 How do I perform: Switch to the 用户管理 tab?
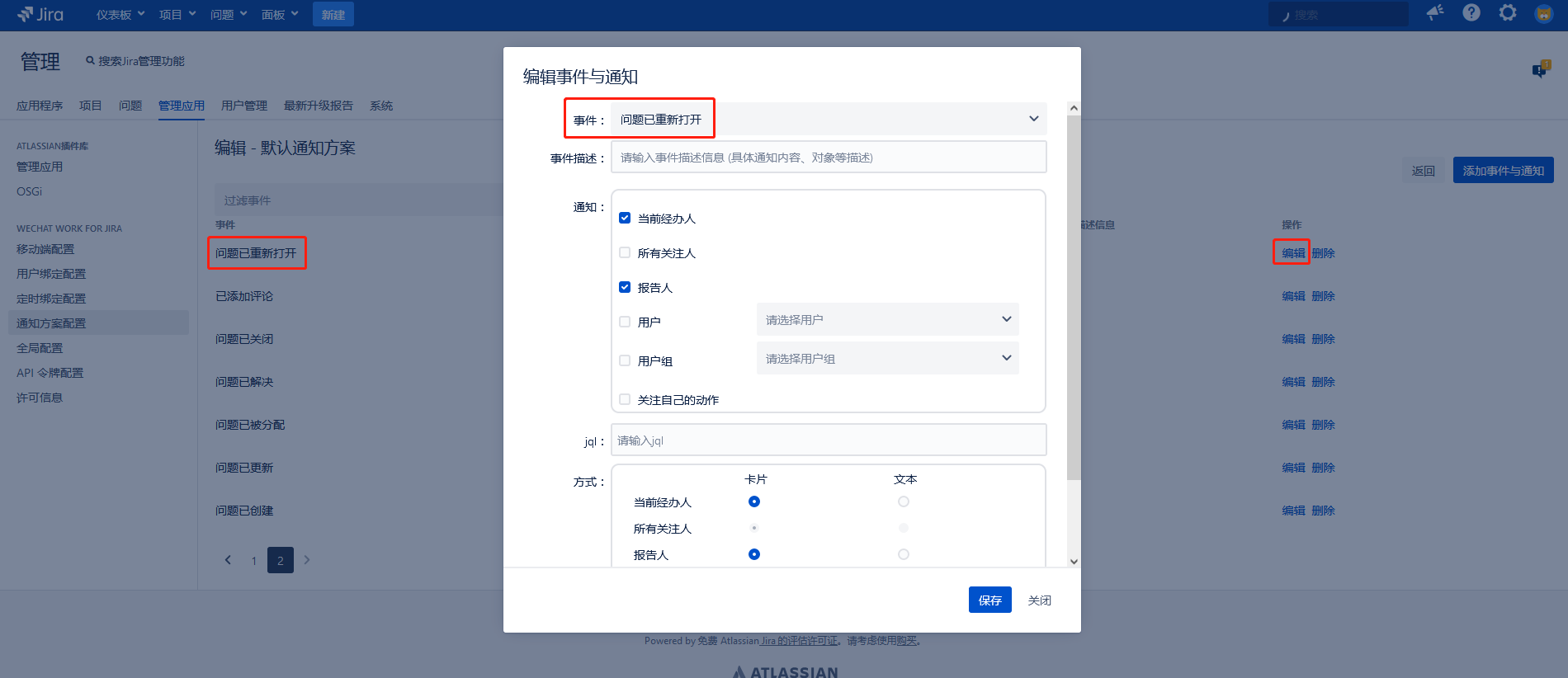point(244,106)
